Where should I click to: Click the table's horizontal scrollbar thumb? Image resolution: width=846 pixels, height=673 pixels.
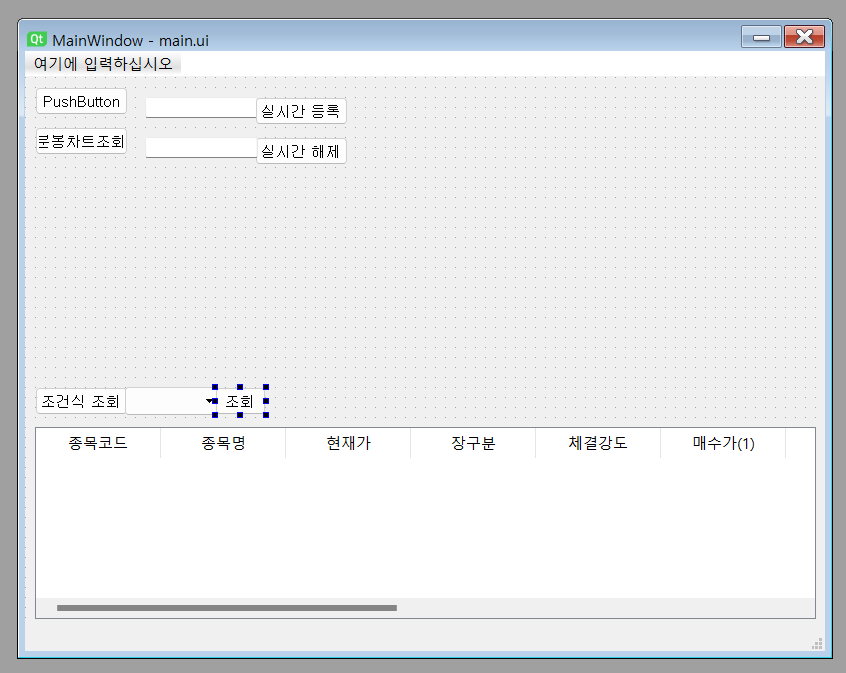(x=227, y=608)
